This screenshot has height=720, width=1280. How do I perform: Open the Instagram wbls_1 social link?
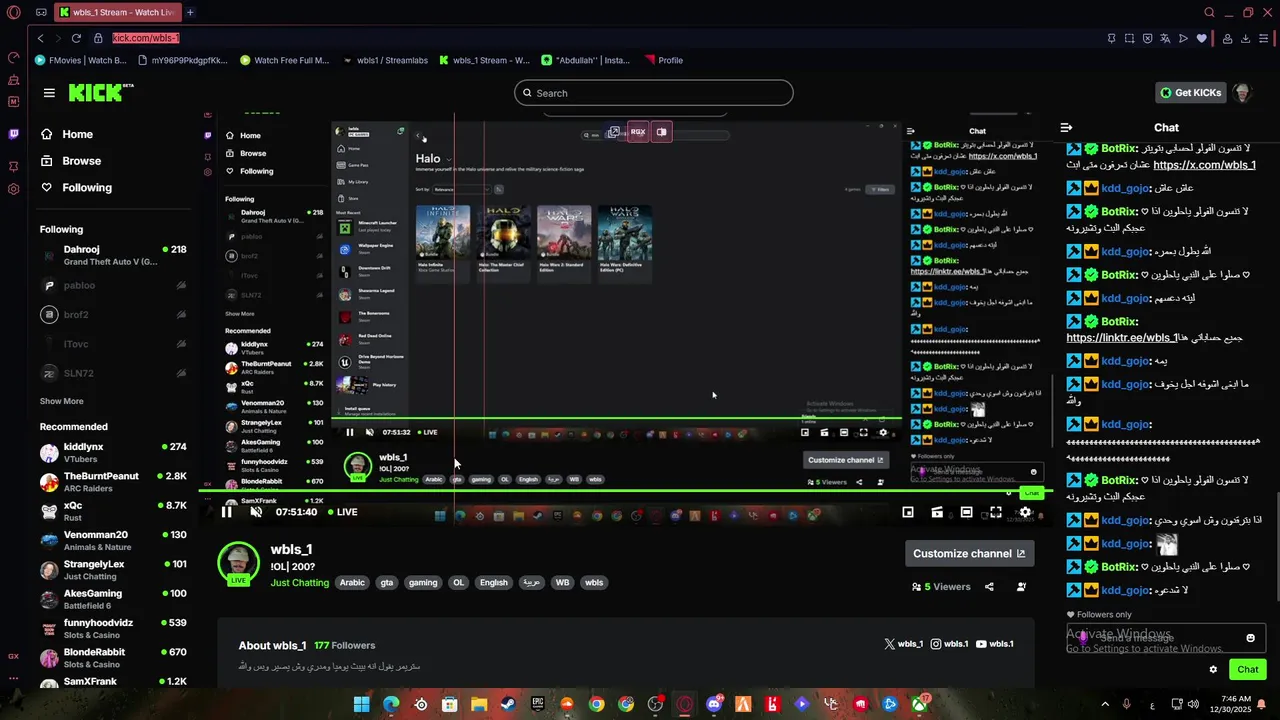coord(950,644)
